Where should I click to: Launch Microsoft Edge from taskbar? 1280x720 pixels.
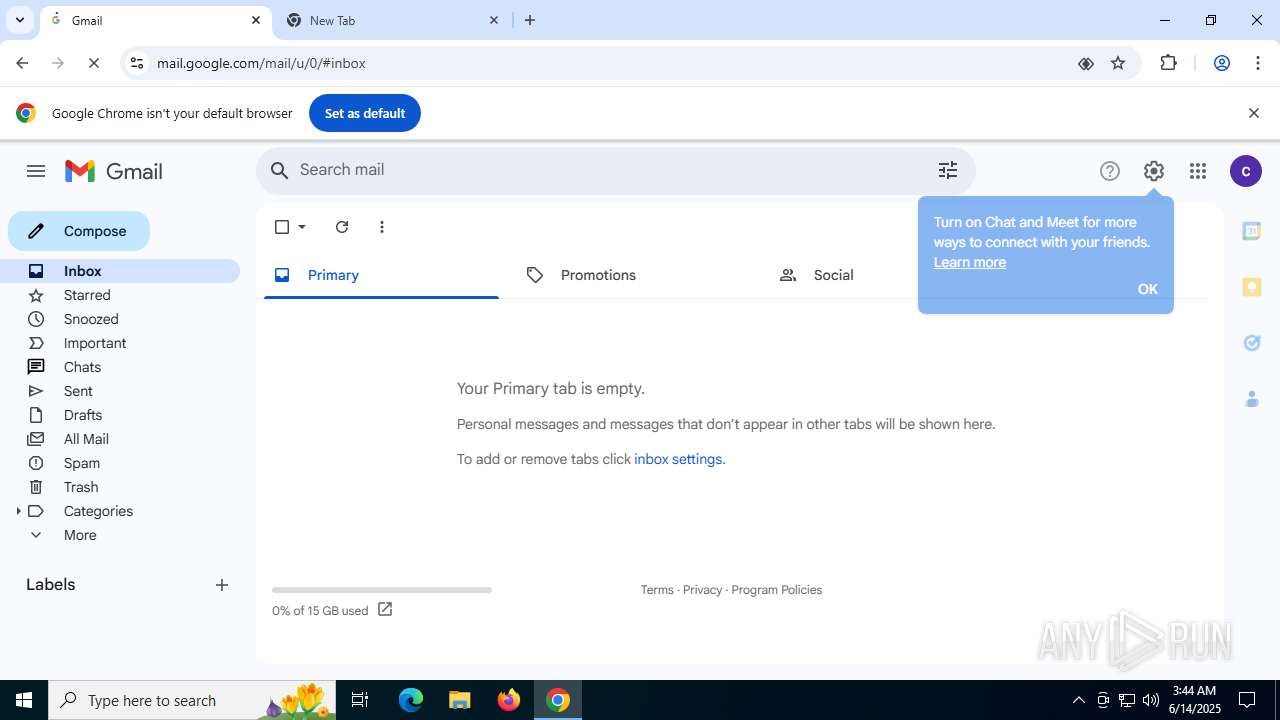[x=411, y=700]
